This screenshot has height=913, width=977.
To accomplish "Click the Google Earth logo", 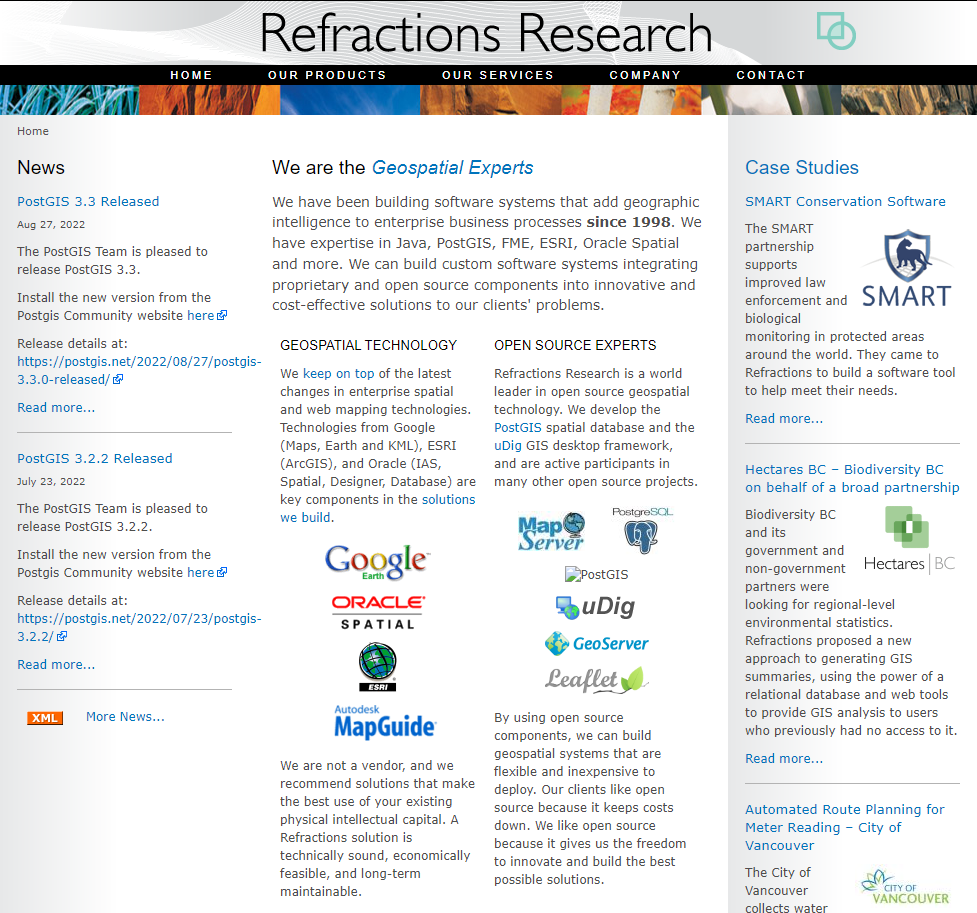I will pos(377,562).
